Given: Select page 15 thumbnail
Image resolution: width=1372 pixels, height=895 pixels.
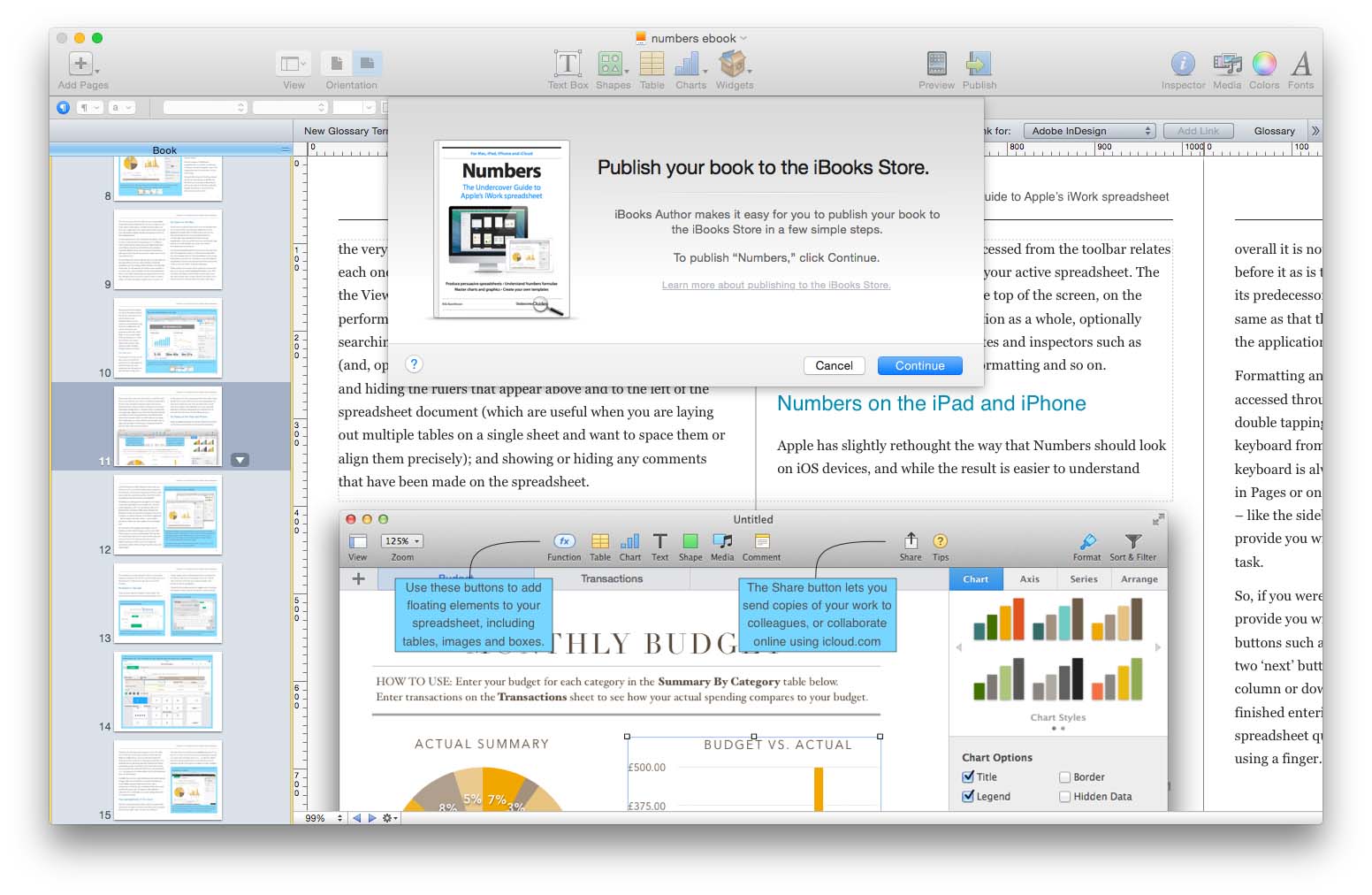Looking at the screenshot, I should [167, 780].
